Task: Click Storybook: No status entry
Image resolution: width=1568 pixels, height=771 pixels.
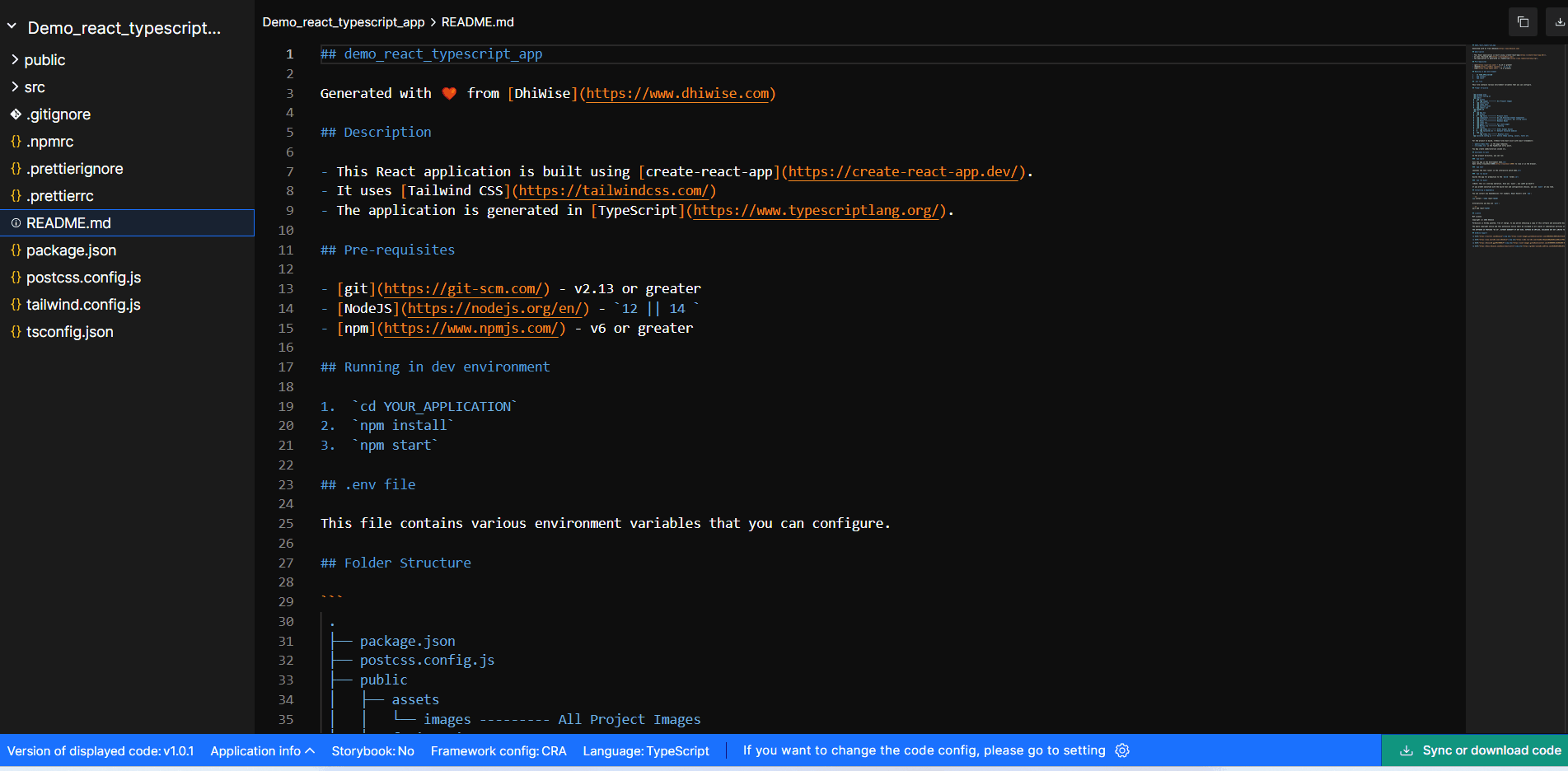Action: (x=372, y=751)
